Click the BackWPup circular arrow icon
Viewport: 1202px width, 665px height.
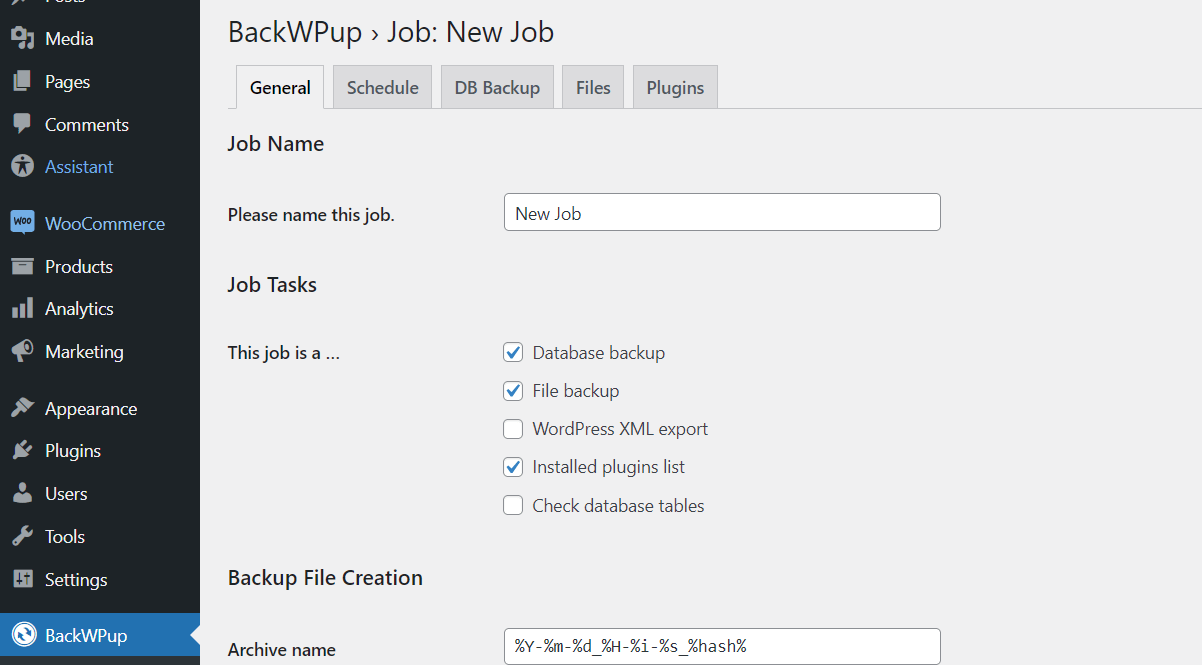click(x=23, y=635)
